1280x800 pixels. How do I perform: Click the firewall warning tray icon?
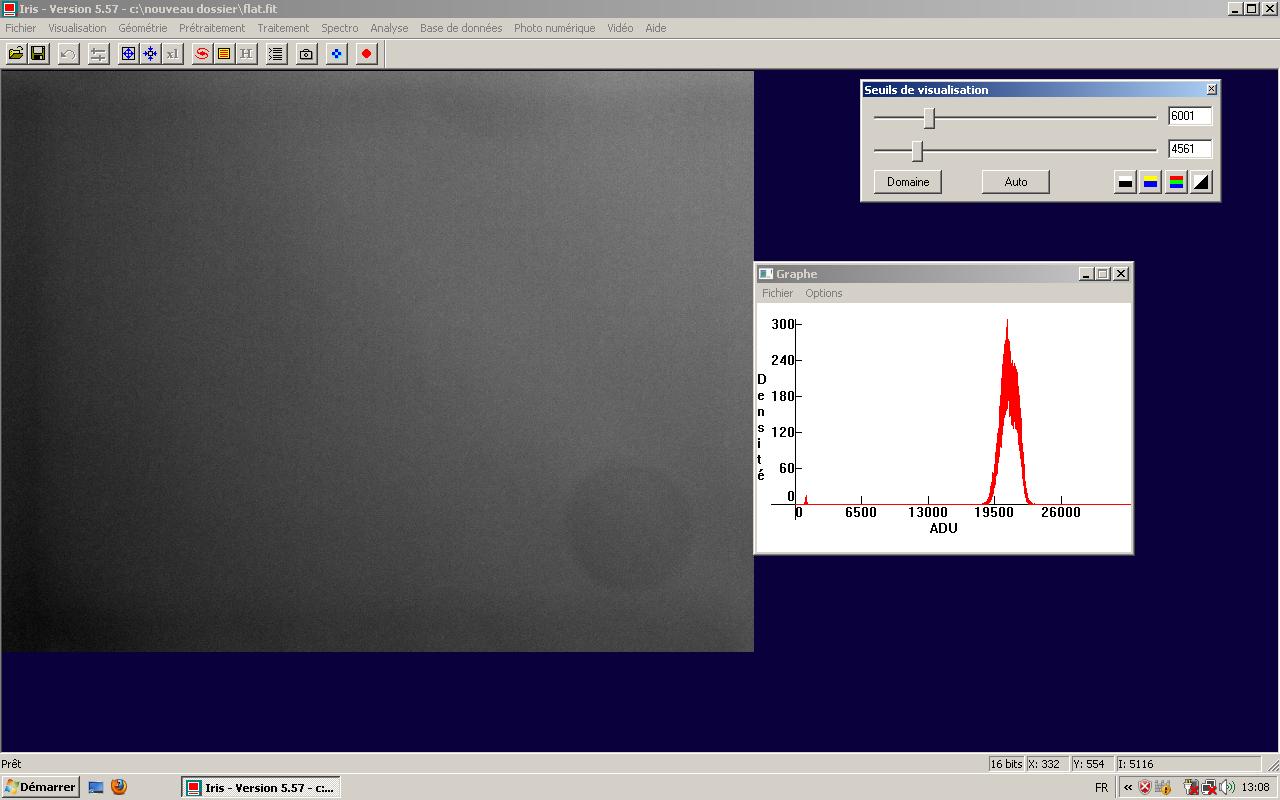click(x=1162, y=787)
